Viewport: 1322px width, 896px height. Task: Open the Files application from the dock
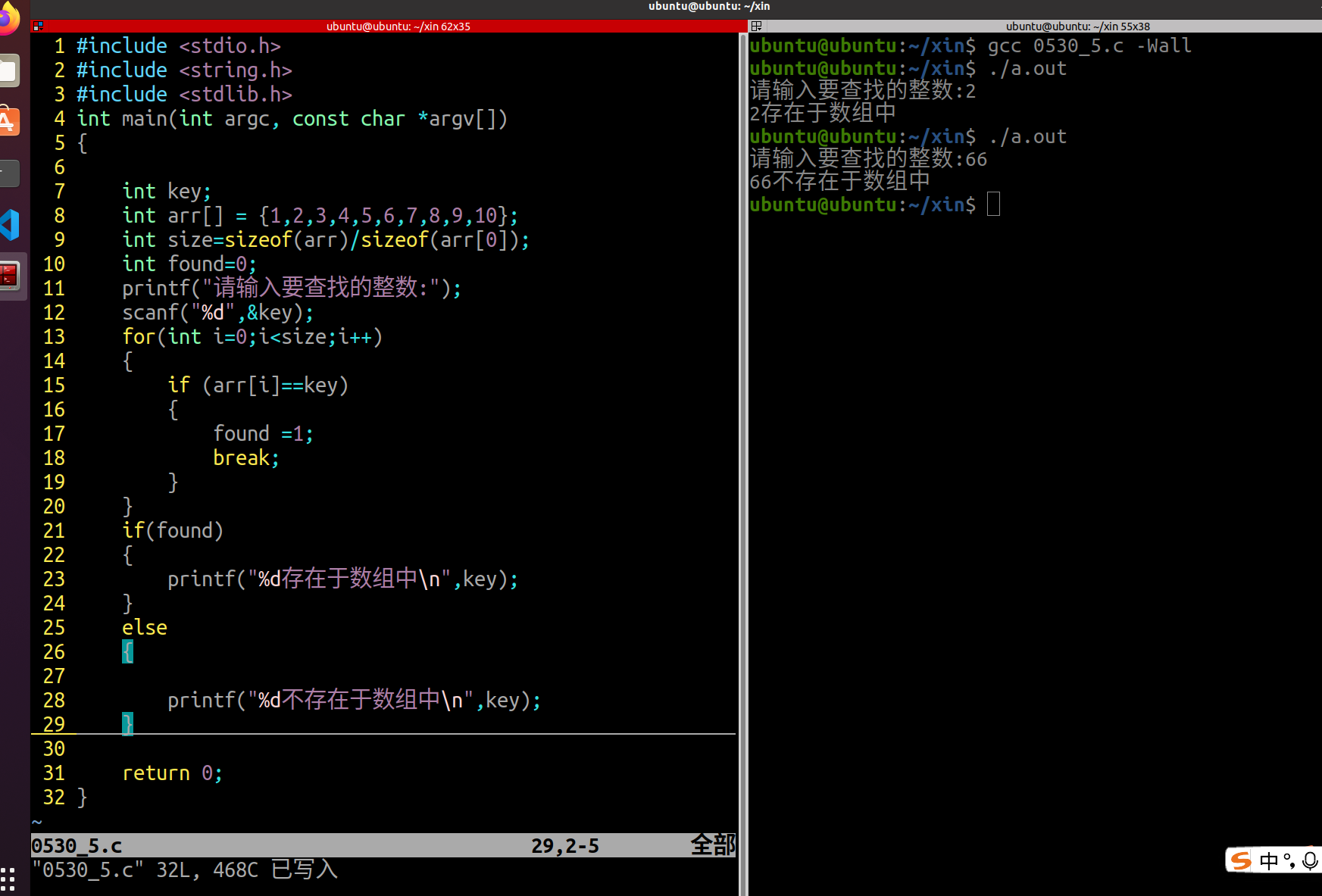[x=10, y=69]
